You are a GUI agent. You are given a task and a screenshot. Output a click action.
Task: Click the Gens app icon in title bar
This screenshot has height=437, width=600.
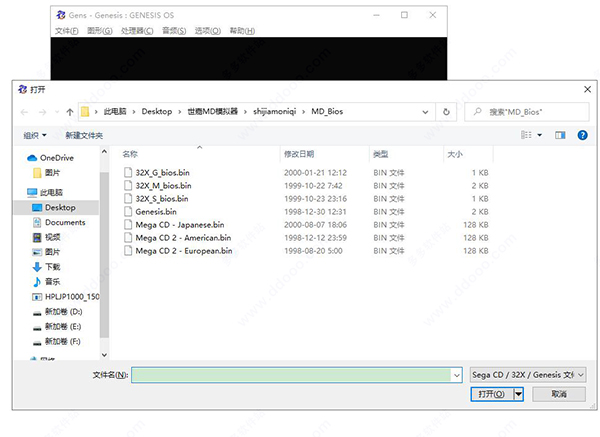pos(61,15)
